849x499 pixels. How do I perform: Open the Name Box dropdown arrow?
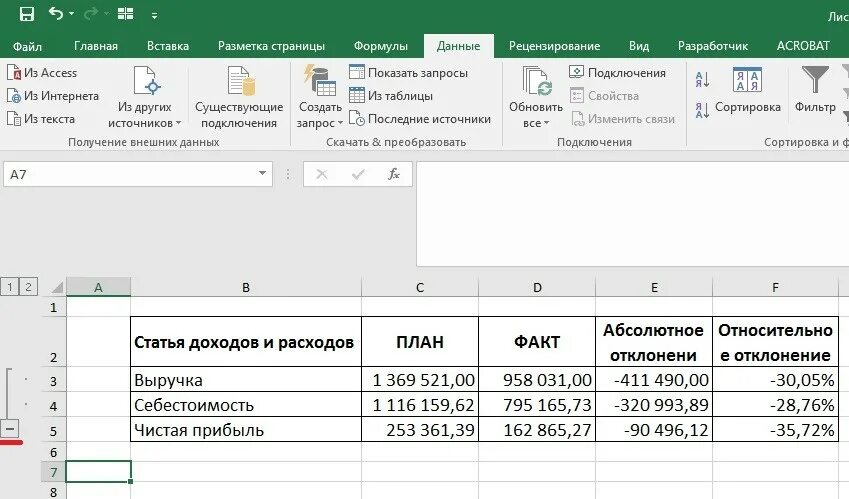tap(263, 174)
